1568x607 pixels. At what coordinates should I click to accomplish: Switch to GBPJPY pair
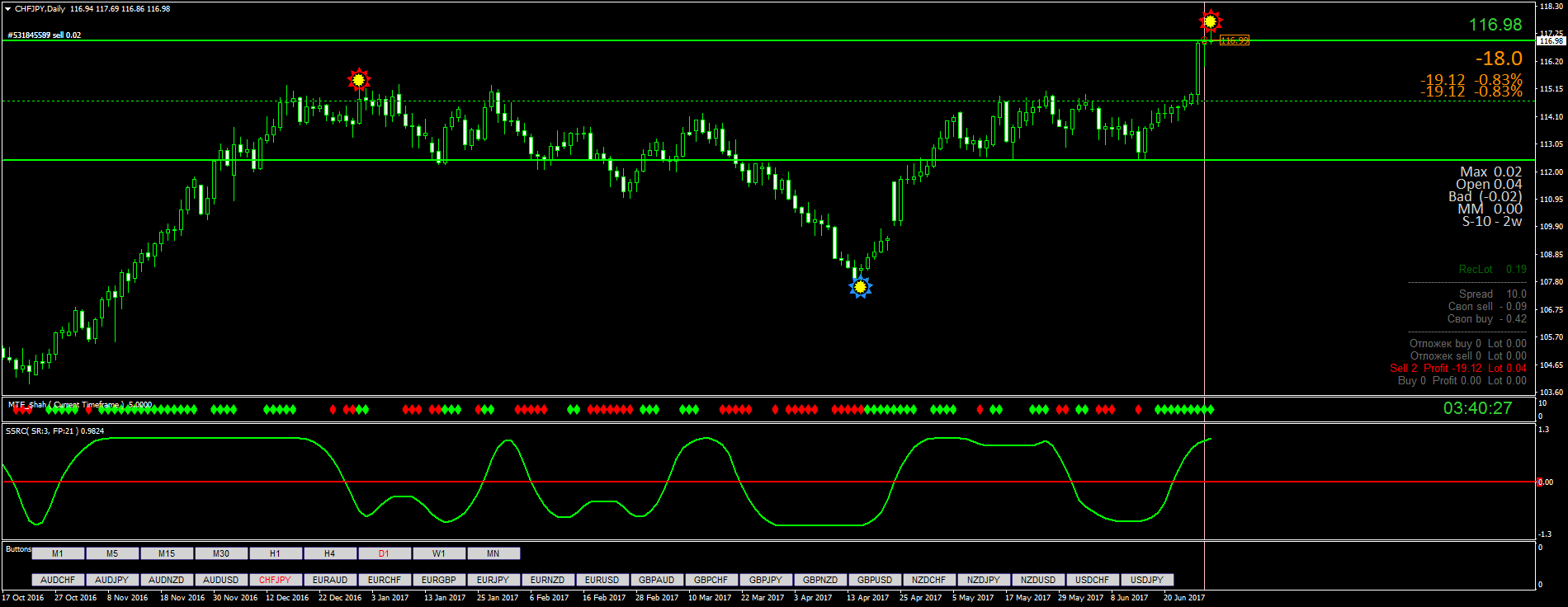click(x=766, y=580)
